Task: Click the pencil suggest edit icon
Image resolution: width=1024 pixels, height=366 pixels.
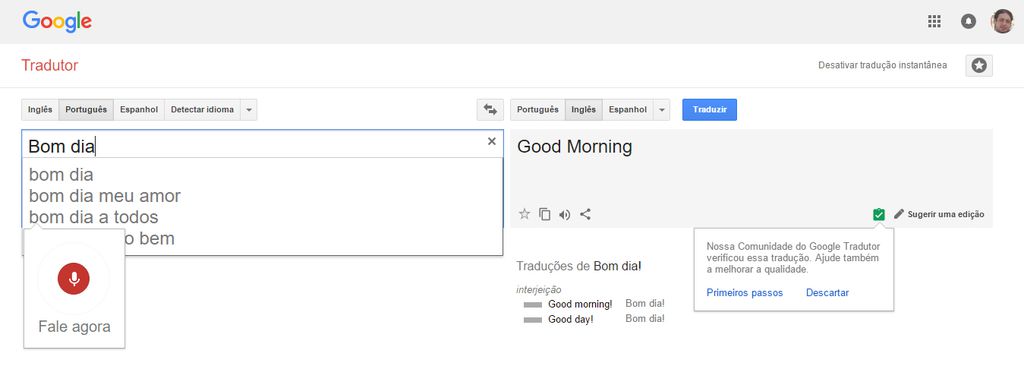Action: 899,214
